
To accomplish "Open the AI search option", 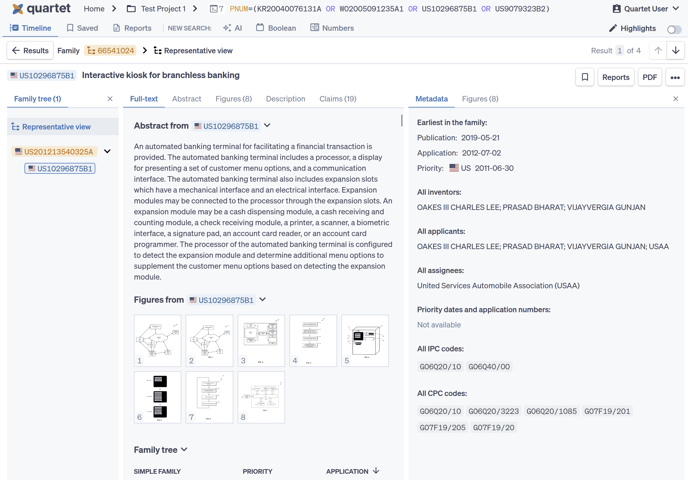I will [x=233, y=28].
